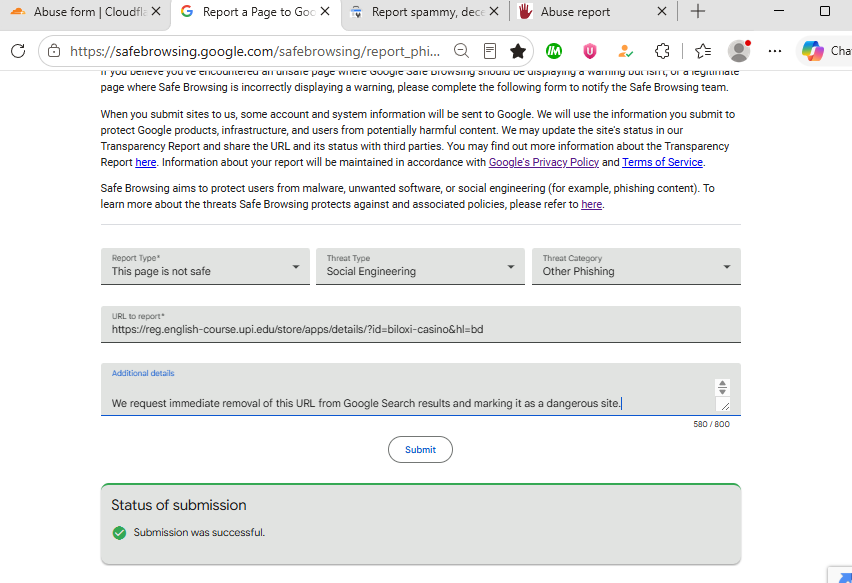Open the pink shield extension icon
Viewport: 852px width, 583px height.
point(590,51)
